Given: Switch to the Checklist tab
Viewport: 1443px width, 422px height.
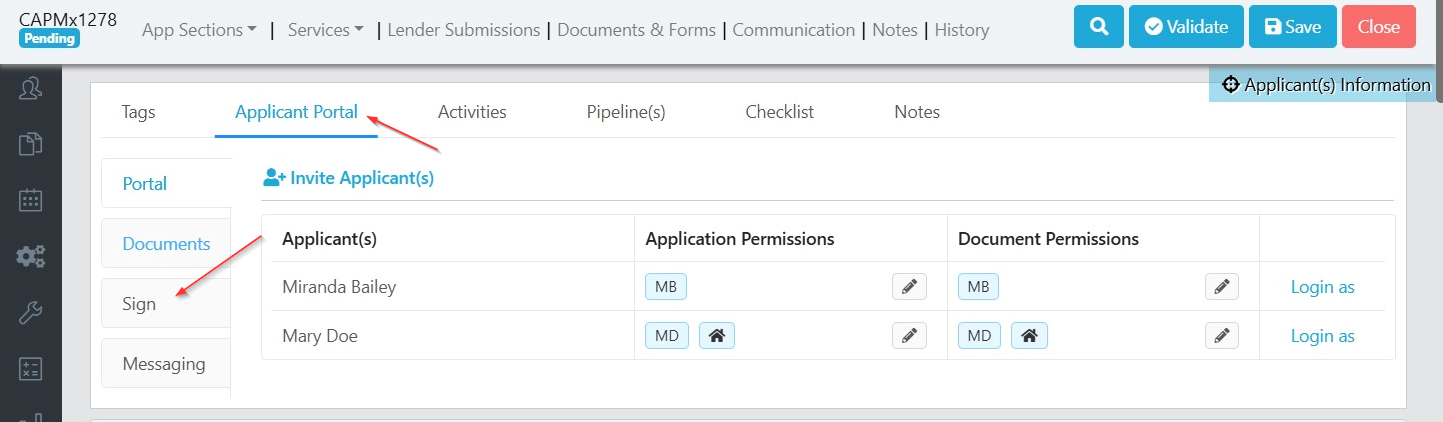Looking at the screenshot, I should pyautogui.click(x=779, y=112).
